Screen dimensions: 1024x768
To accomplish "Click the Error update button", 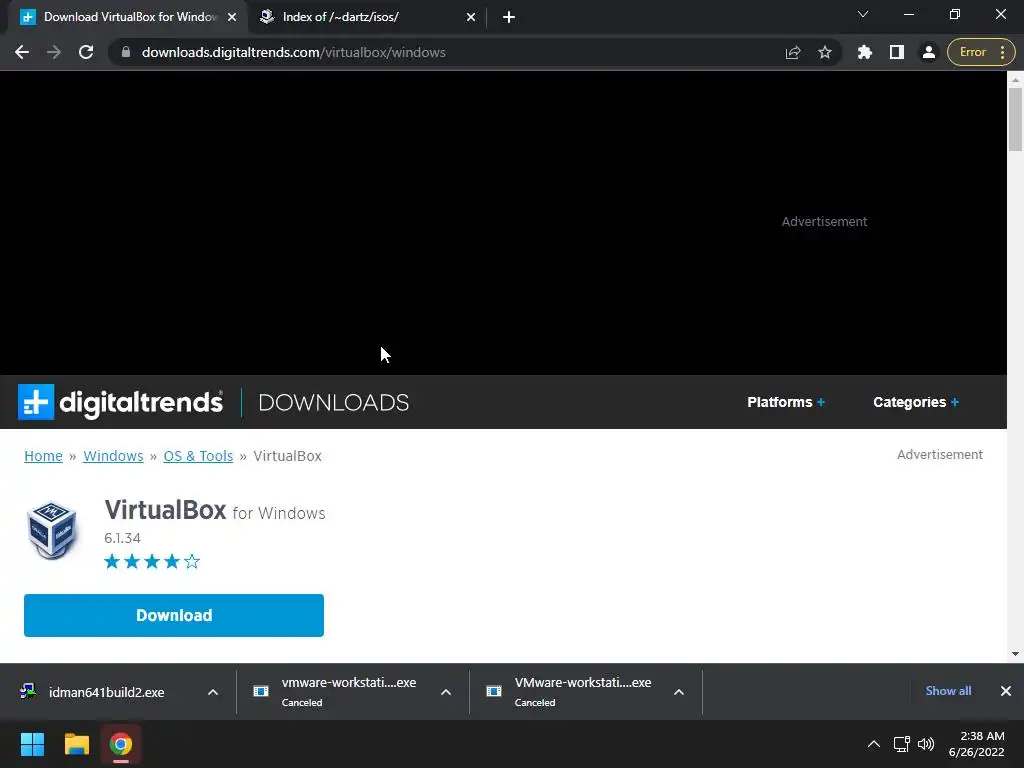I will (x=981, y=52).
